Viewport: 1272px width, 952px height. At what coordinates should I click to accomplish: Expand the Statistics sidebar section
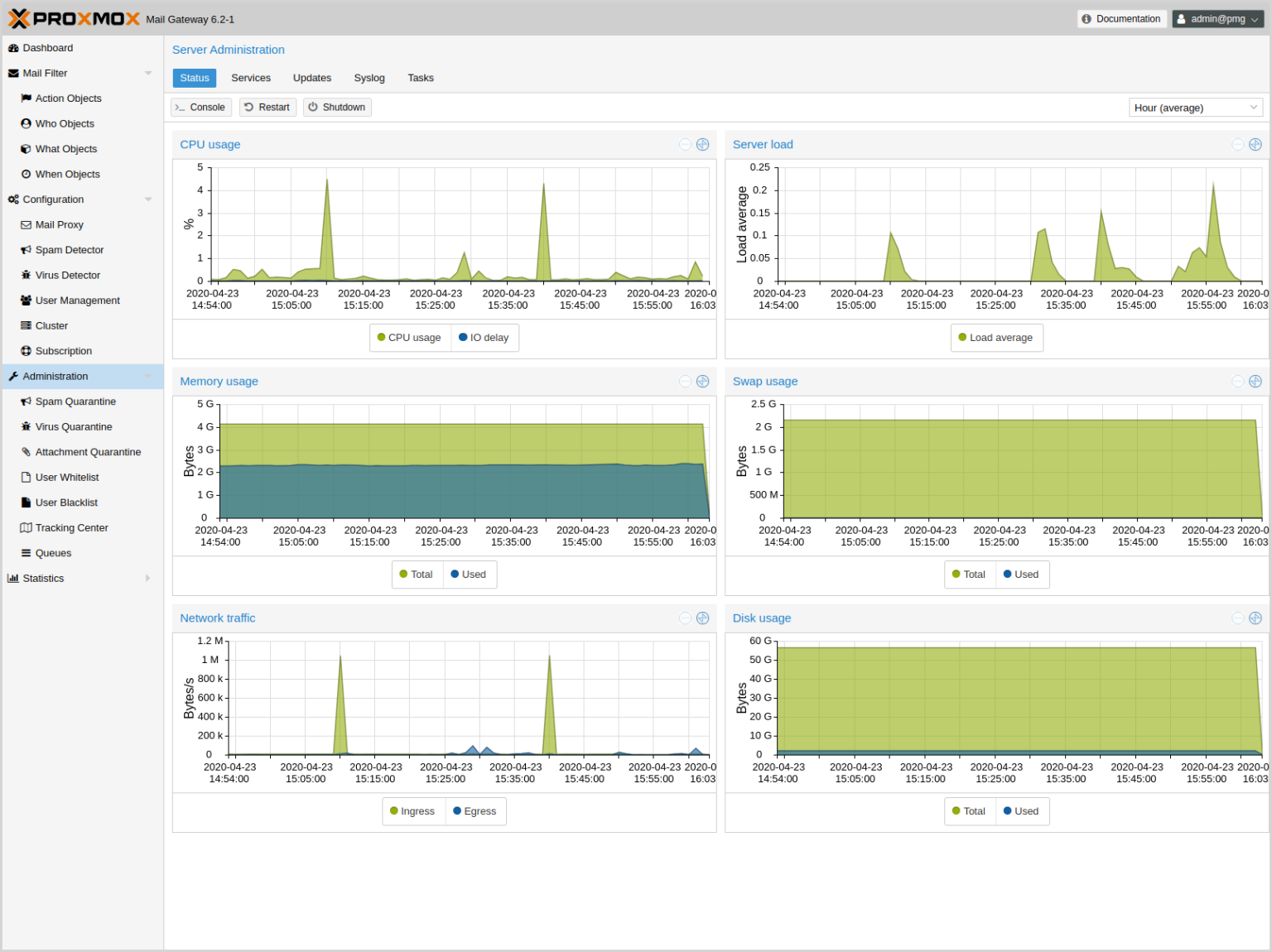[147, 579]
